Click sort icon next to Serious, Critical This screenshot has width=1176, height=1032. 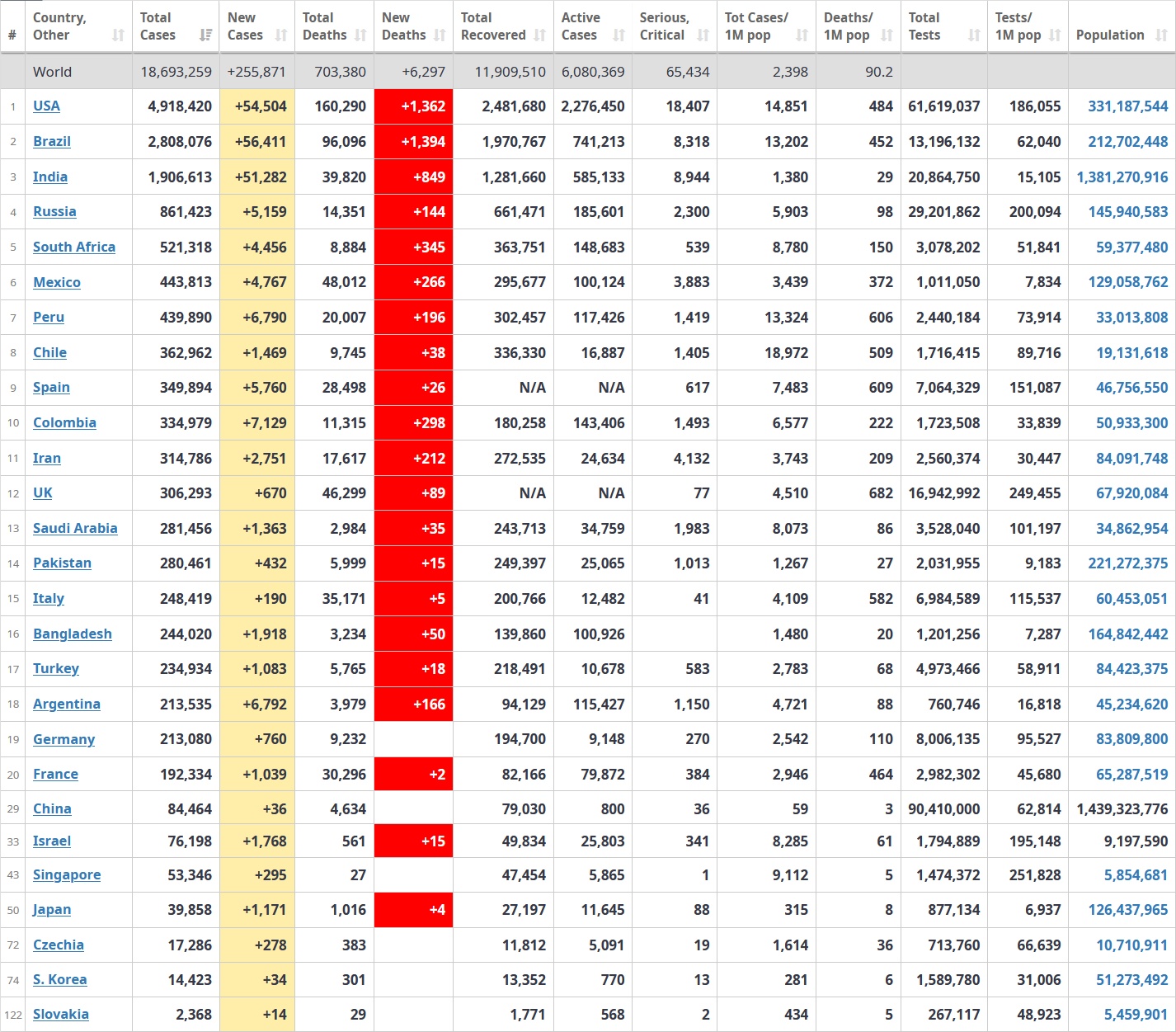(703, 35)
